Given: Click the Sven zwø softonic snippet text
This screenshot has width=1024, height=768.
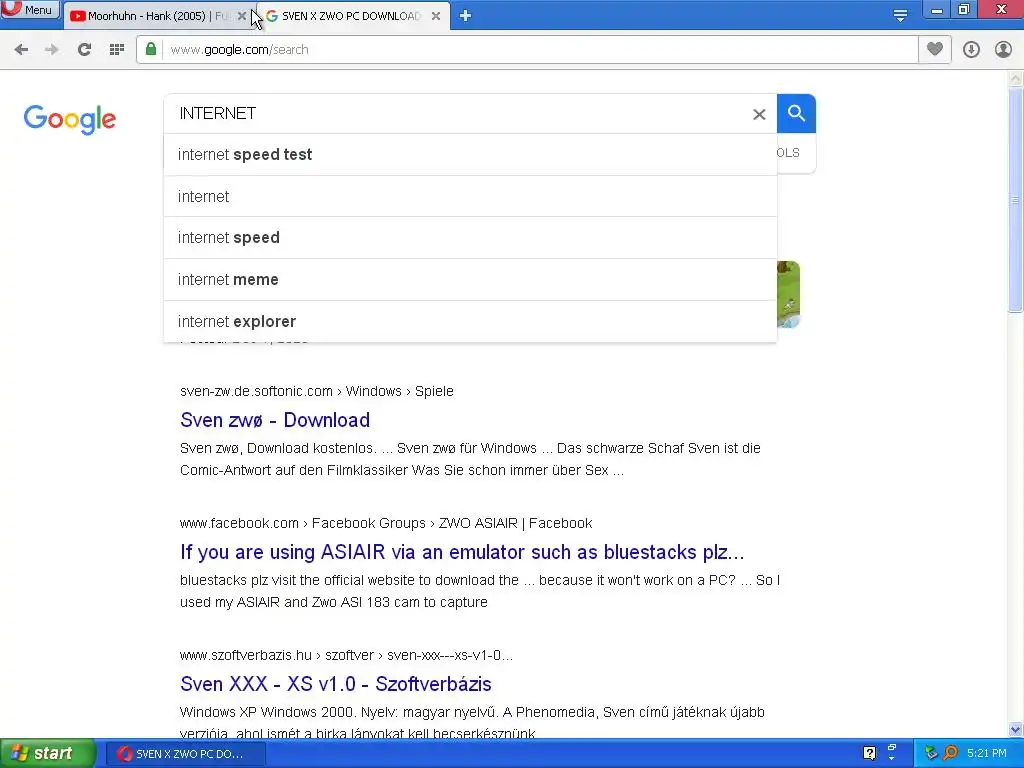Looking at the screenshot, I should tap(470, 459).
